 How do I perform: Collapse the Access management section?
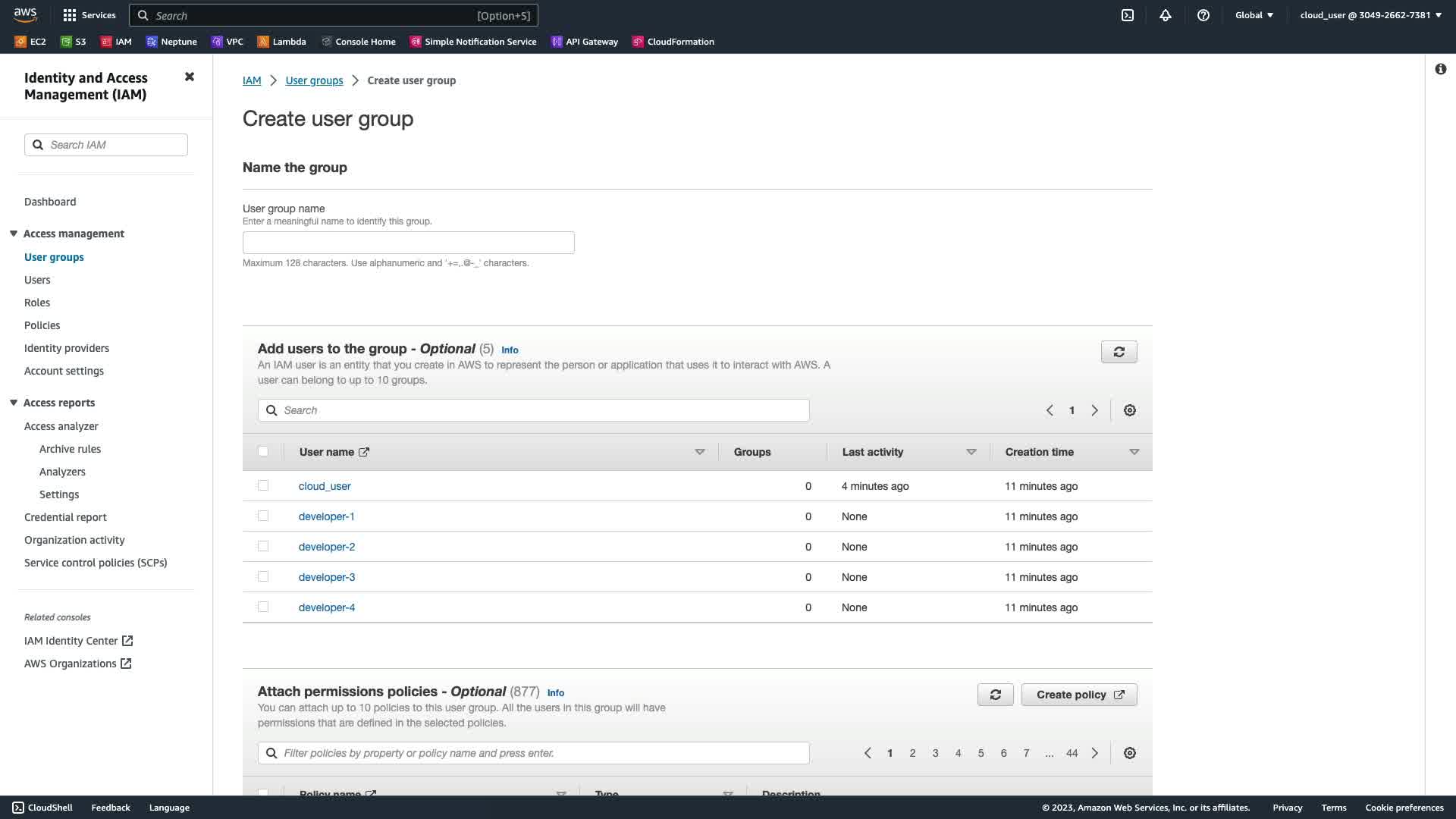[x=14, y=234]
